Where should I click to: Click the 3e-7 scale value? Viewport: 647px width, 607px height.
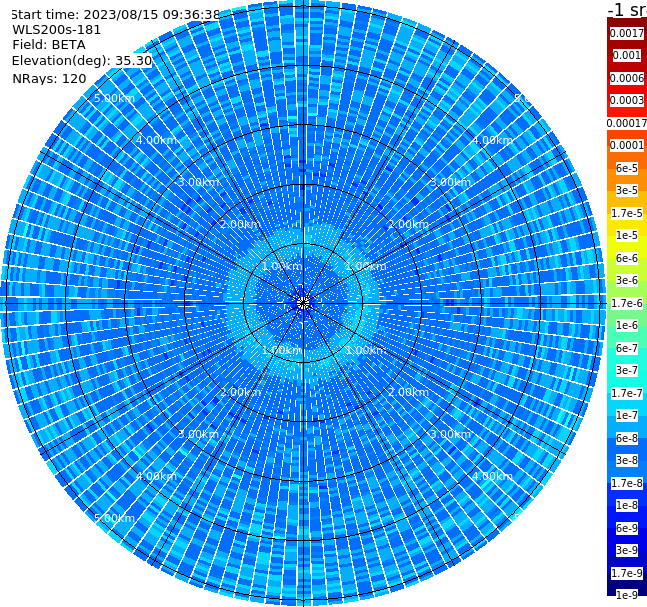pos(627,371)
